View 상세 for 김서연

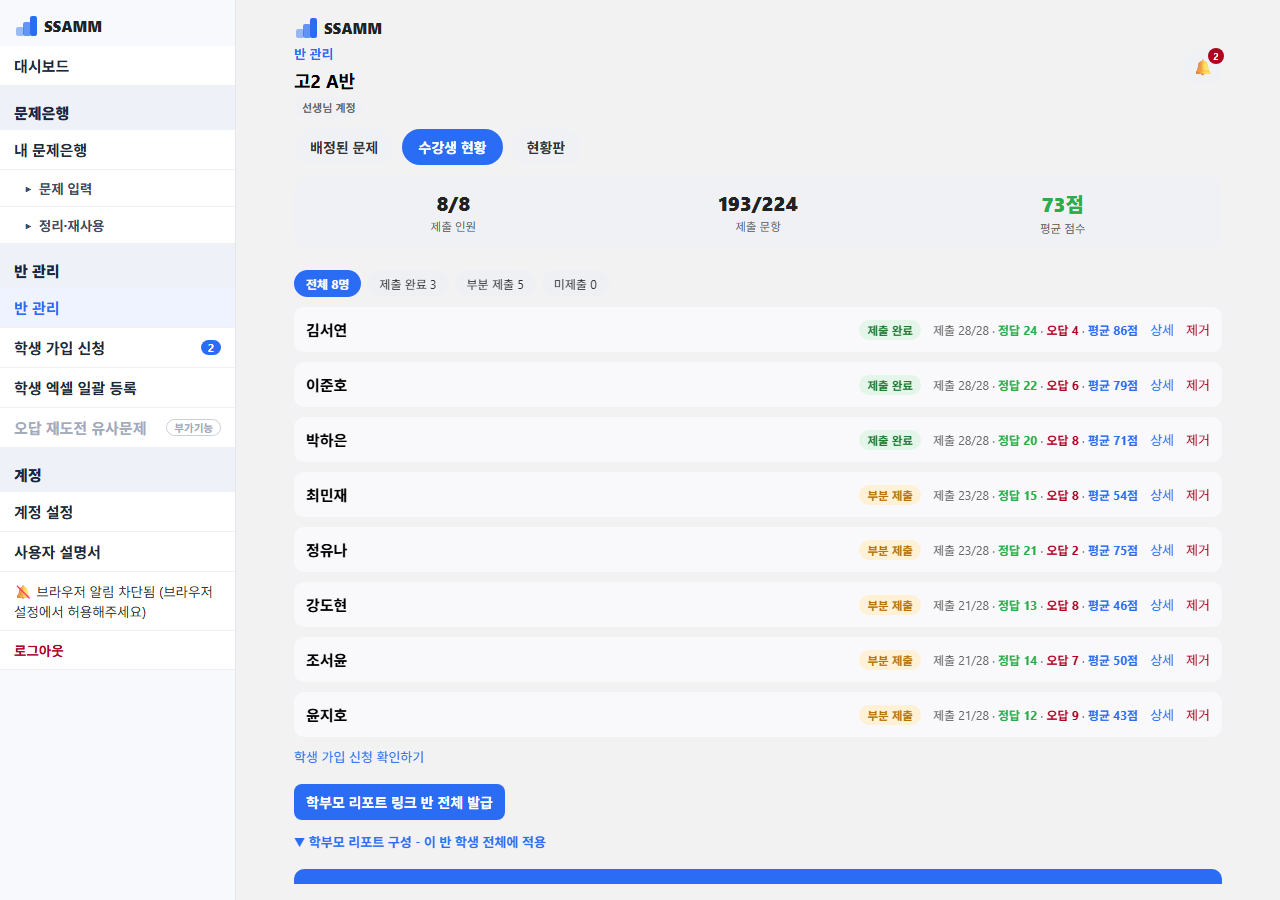click(x=1162, y=330)
